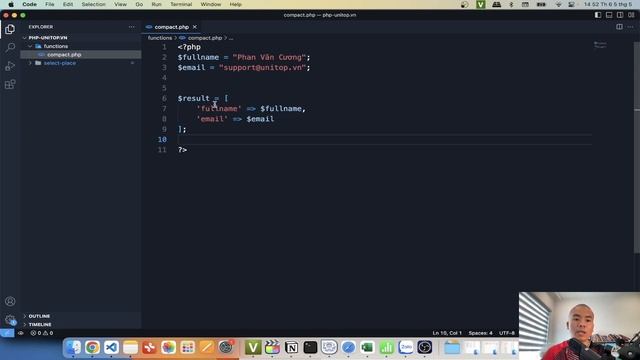Open the Run menu

tap(156, 4)
